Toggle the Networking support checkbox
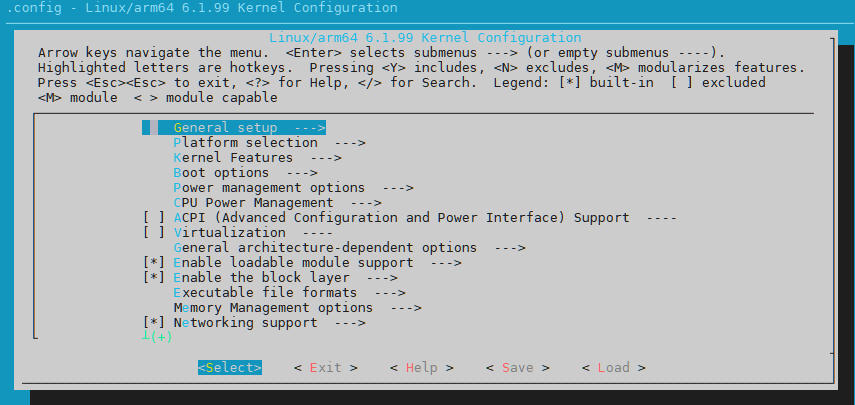Viewport: 855px width, 405px height. [154, 323]
